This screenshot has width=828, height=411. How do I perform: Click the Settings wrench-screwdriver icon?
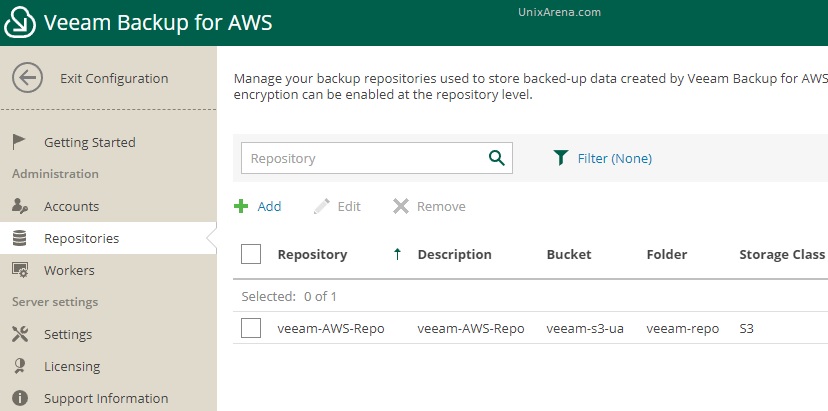pos(20,334)
